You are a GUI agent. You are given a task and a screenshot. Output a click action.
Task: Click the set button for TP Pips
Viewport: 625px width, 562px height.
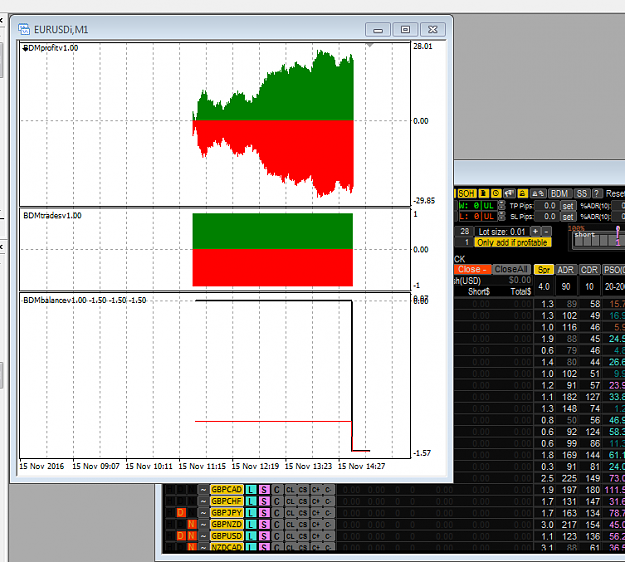click(568, 206)
